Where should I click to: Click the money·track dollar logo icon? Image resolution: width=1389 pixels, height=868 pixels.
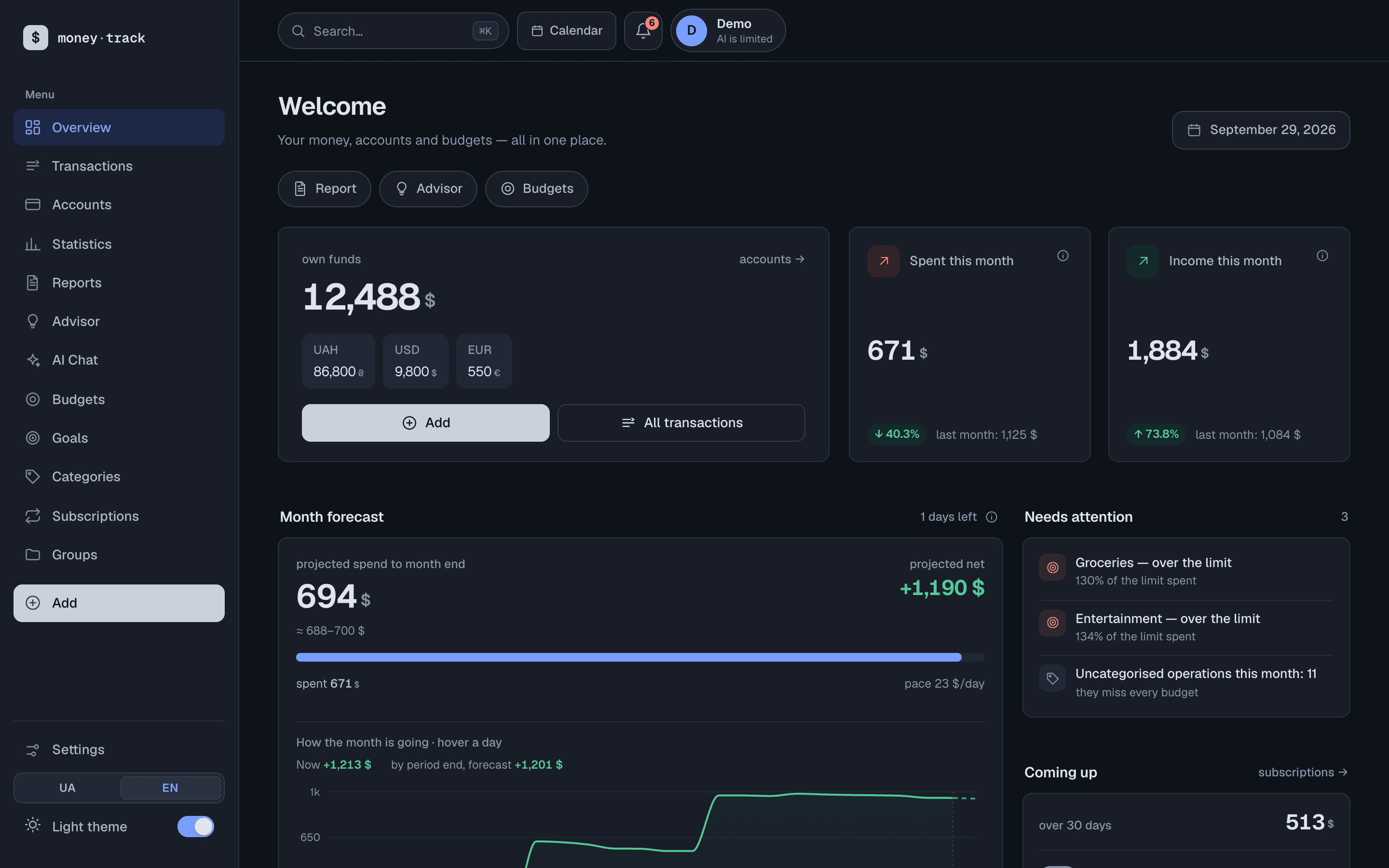pos(35,38)
